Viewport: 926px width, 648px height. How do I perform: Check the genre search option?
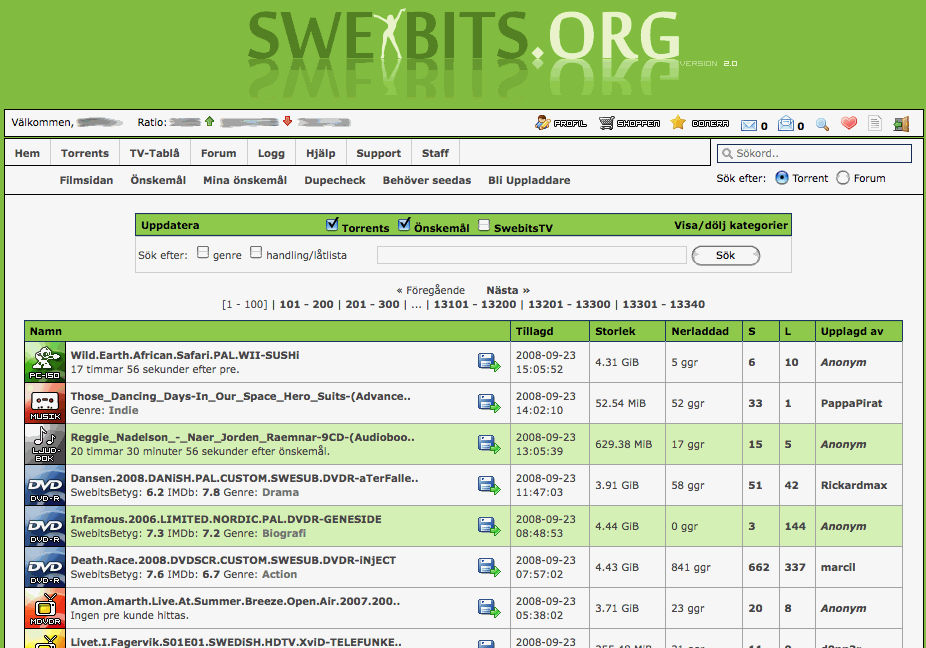pos(203,252)
